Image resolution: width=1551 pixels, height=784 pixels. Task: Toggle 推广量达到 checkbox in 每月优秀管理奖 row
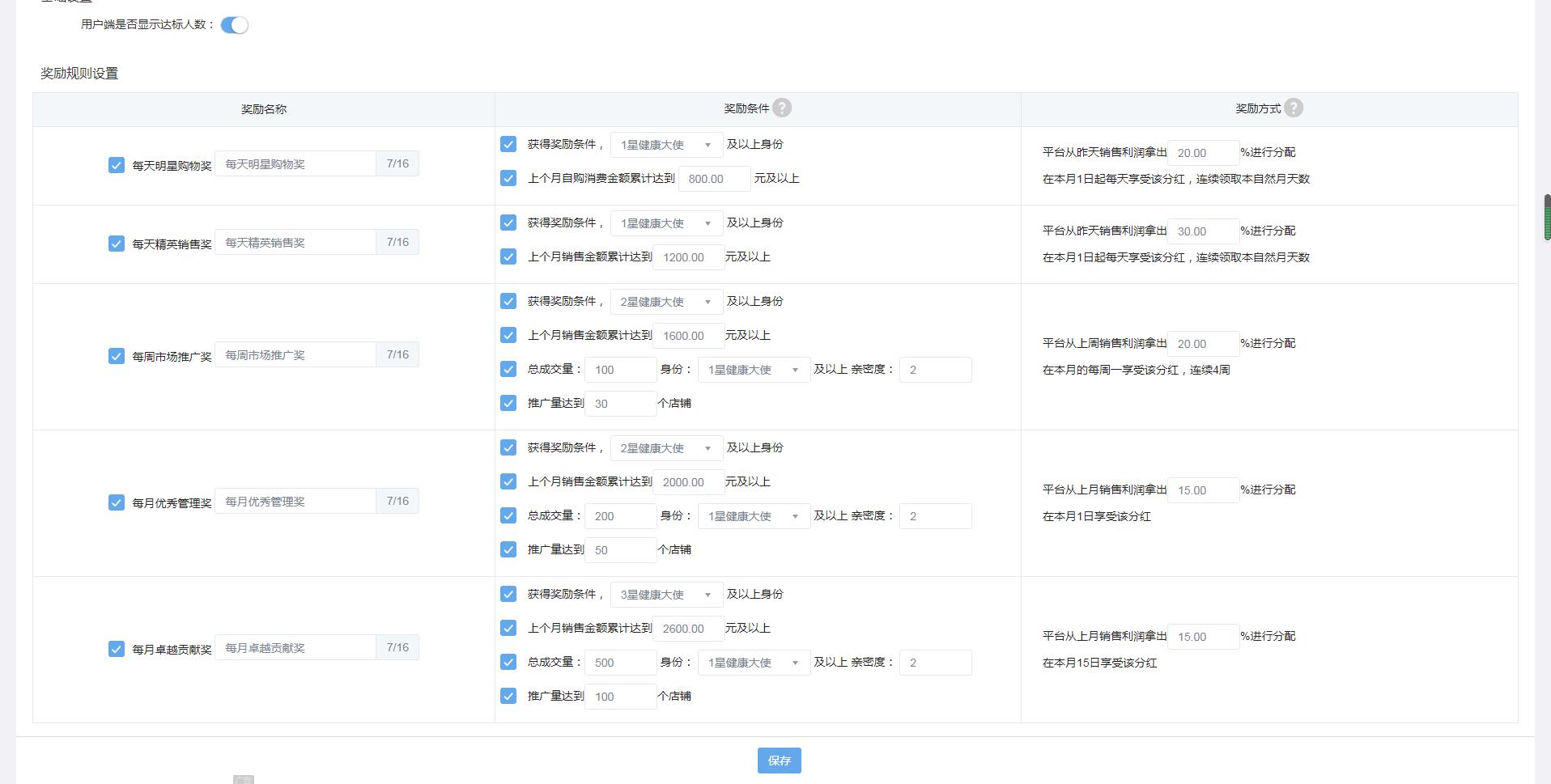pos(508,549)
